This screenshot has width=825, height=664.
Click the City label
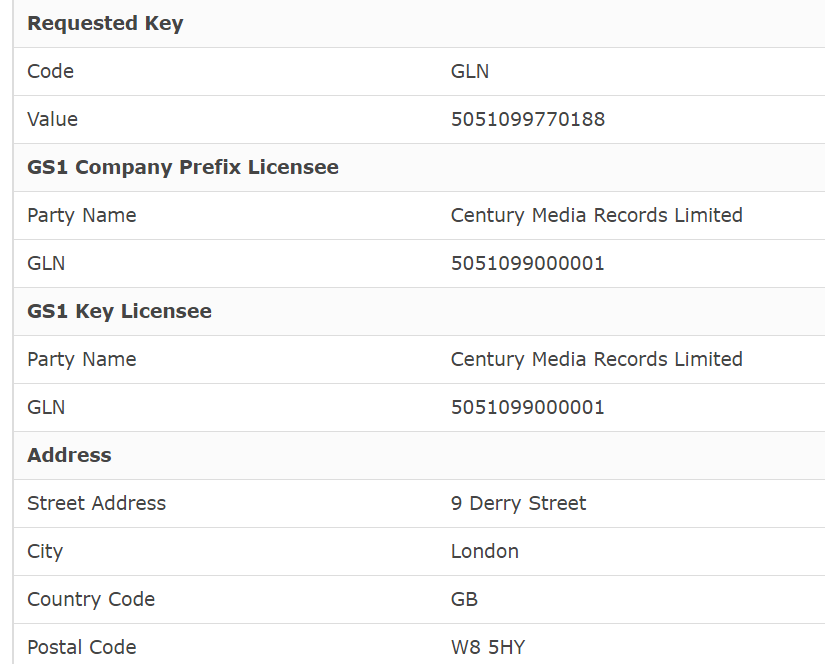point(45,552)
